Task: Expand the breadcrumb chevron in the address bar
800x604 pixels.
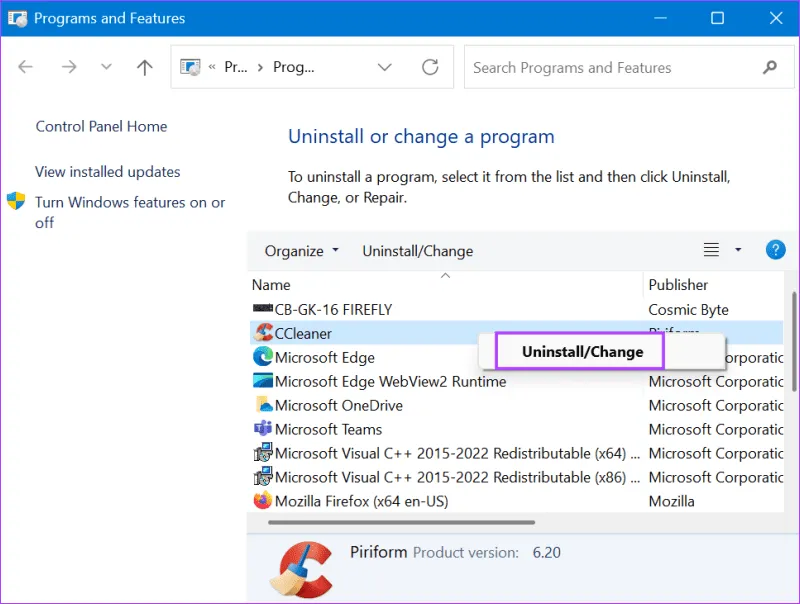Action: (x=385, y=67)
